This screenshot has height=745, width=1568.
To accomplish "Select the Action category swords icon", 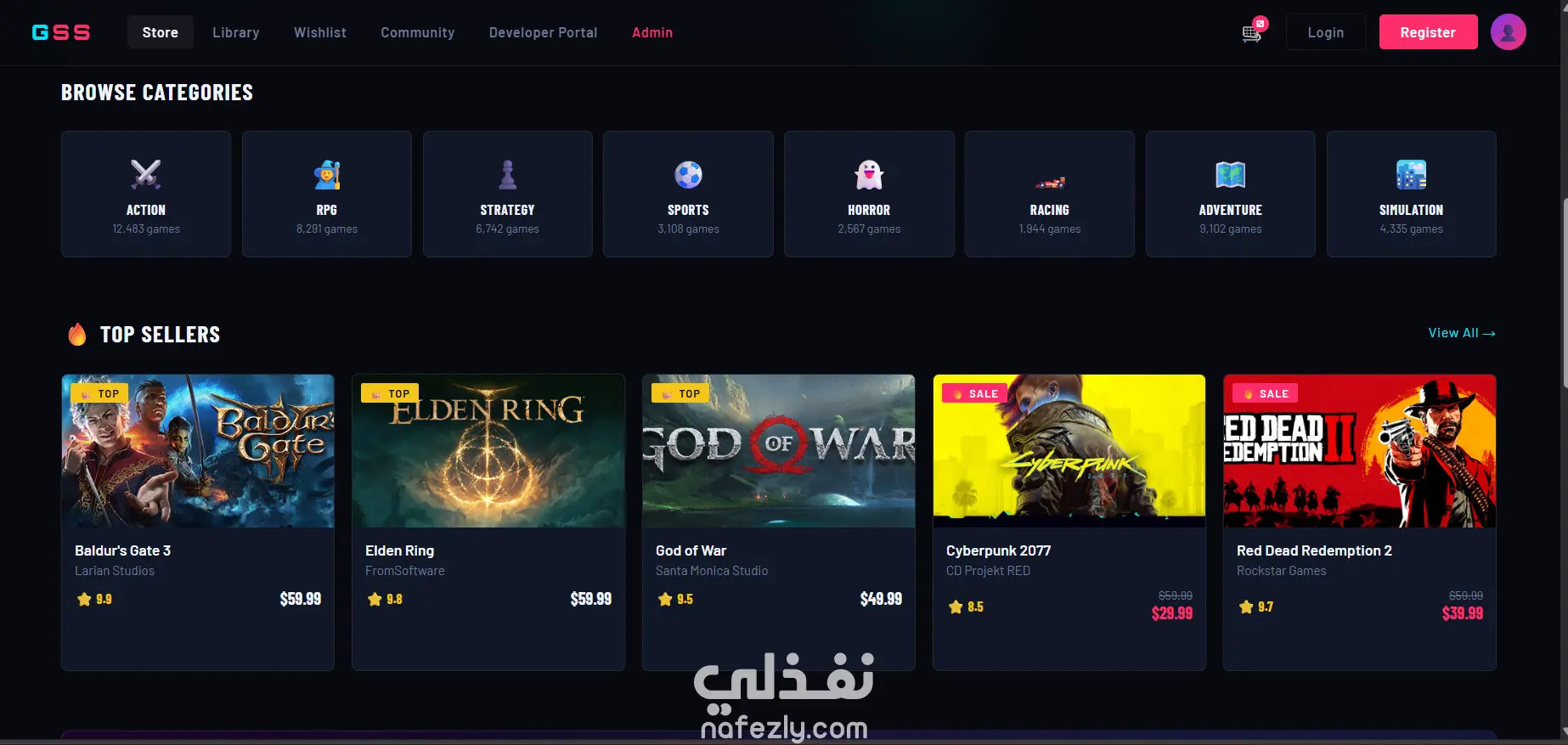I will (146, 174).
